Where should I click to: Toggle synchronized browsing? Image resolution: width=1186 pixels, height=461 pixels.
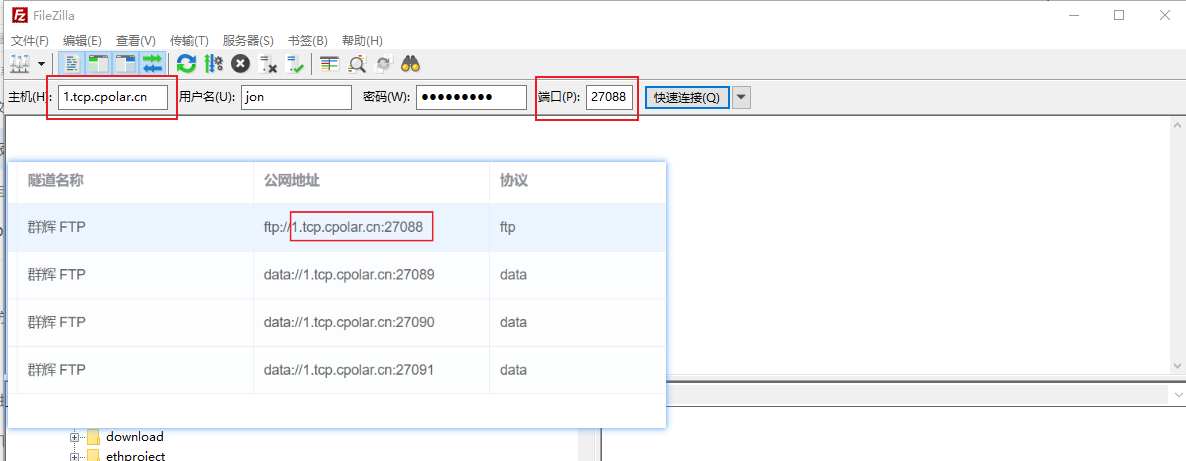click(x=383, y=64)
